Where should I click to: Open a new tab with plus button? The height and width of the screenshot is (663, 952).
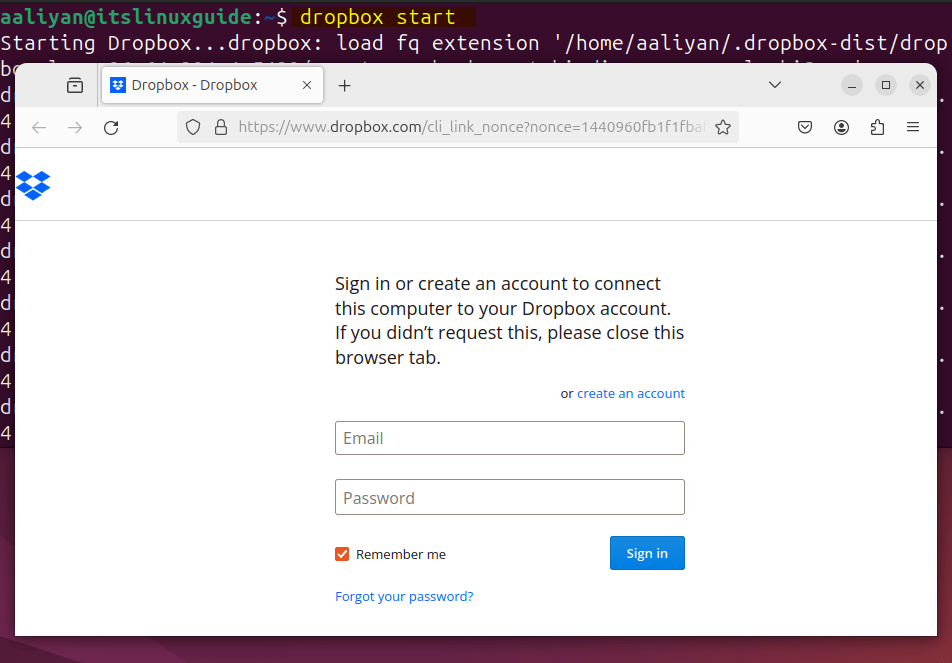pos(345,85)
